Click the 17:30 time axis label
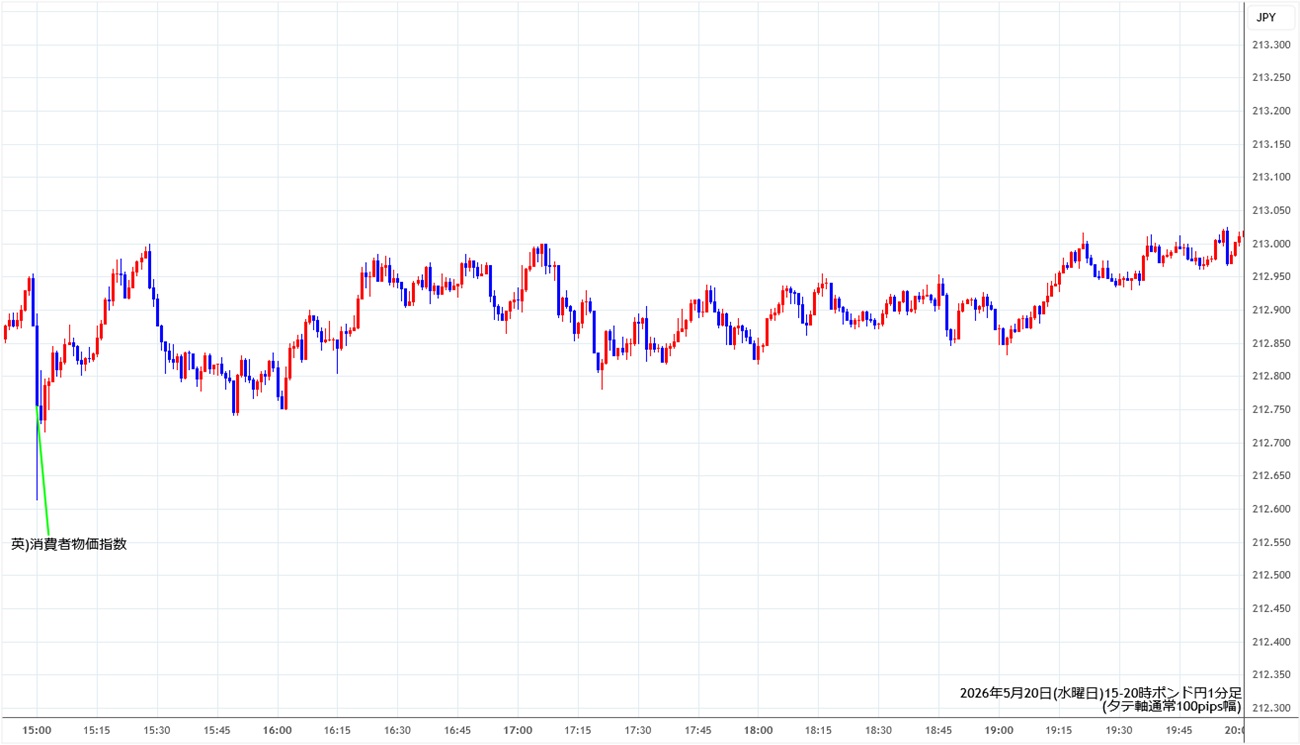The image size is (1300, 745). pos(638,730)
